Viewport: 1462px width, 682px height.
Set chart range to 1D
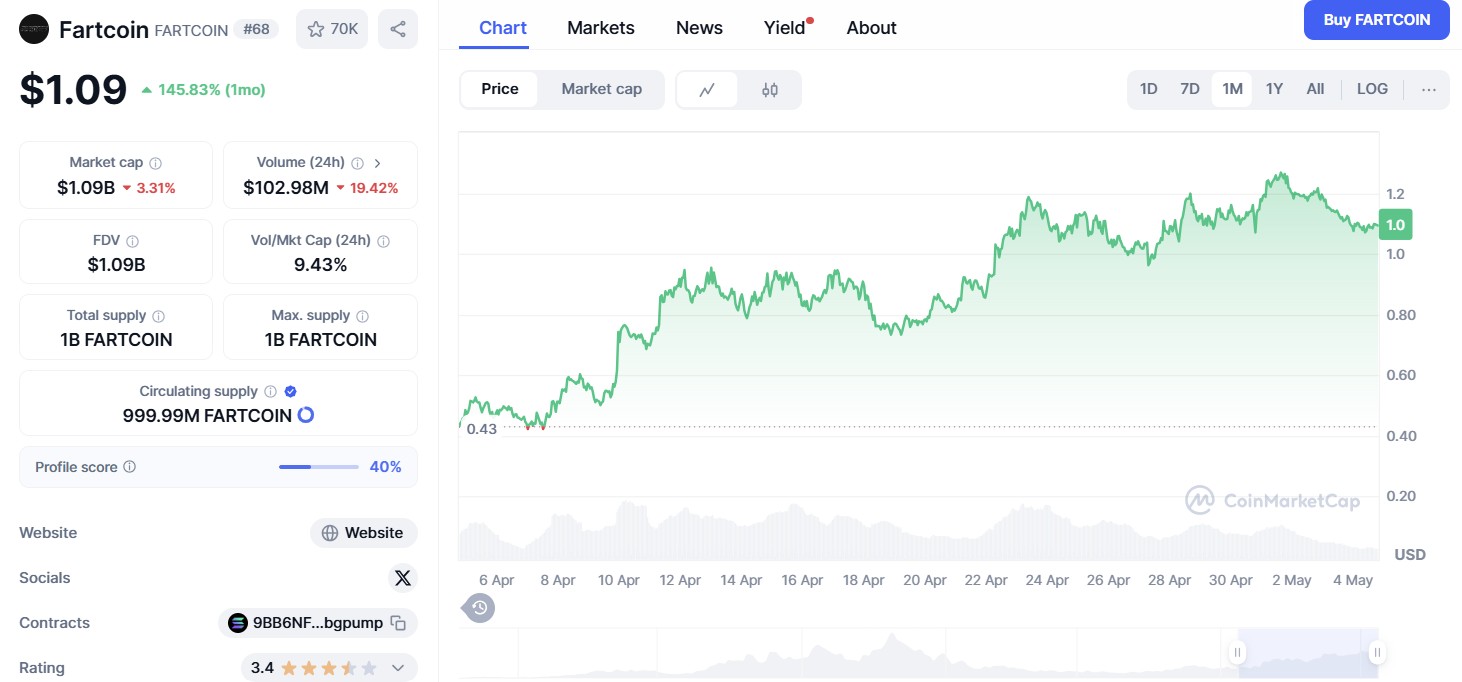(x=1149, y=89)
